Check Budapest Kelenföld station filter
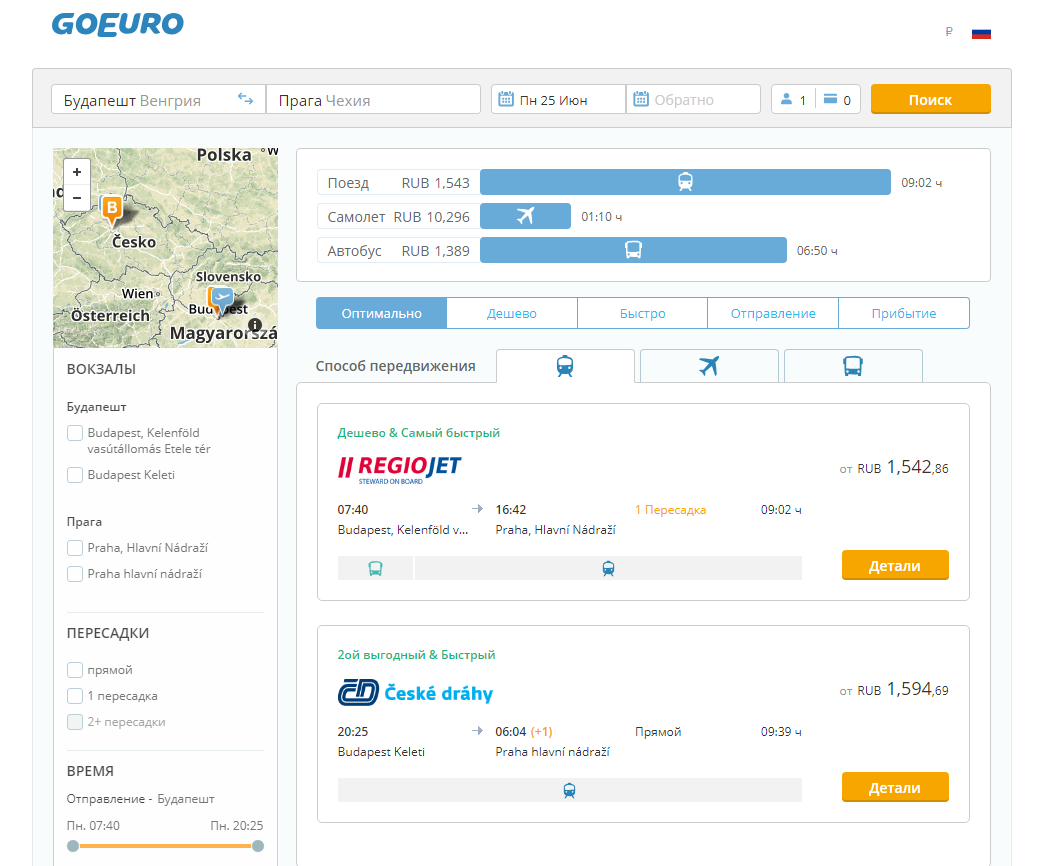Image resolution: width=1048 pixels, height=866 pixels. click(75, 433)
